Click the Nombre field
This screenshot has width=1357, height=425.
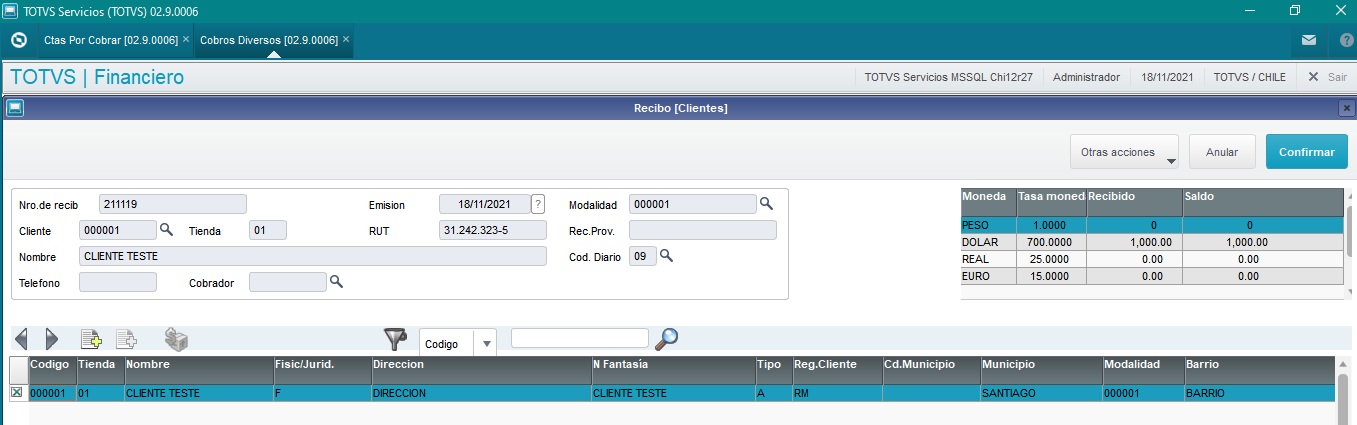coord(313,256)
